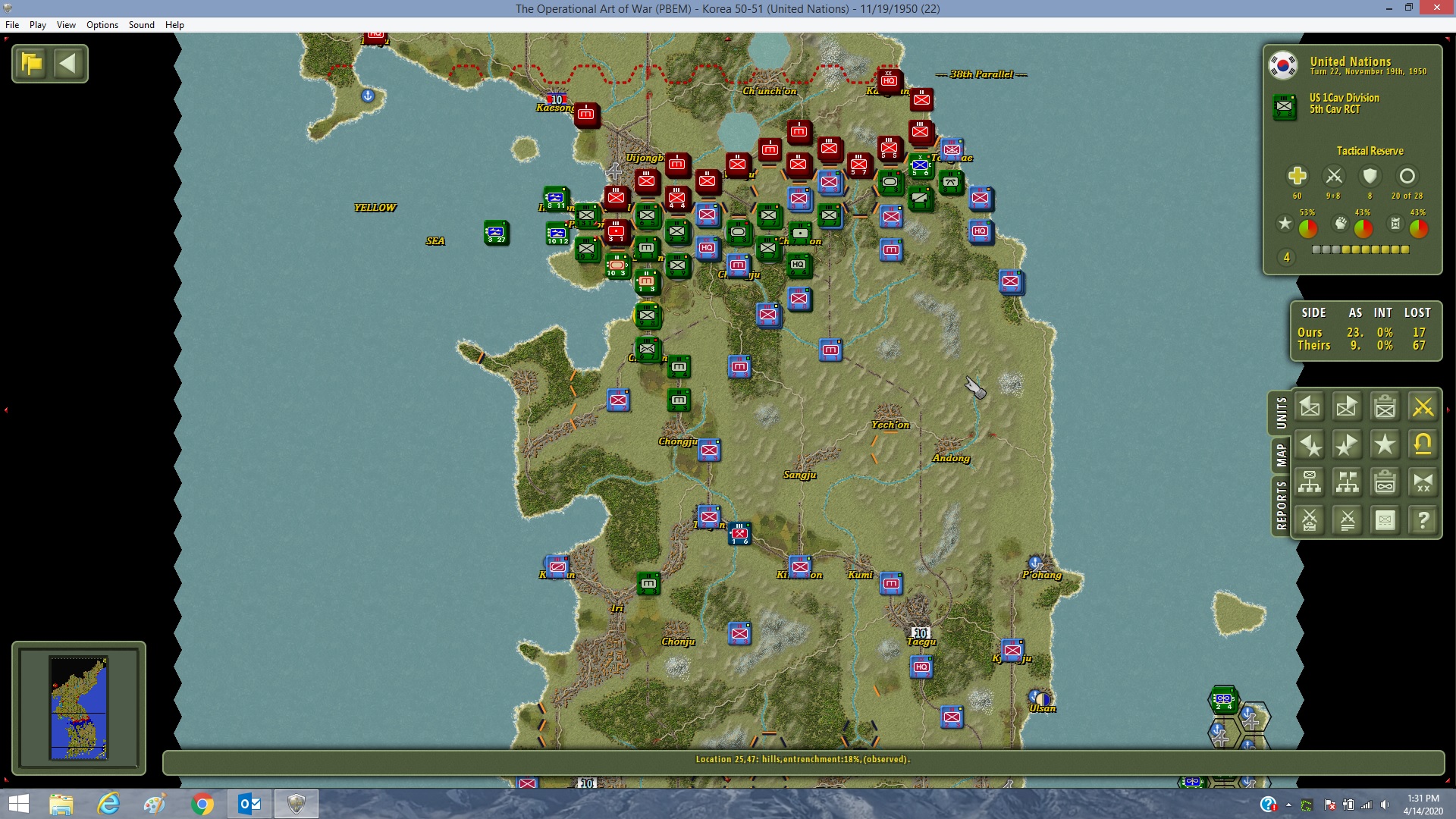Click the yellow double-flag button
The image size is (1456, 819).
pos(32,63)
